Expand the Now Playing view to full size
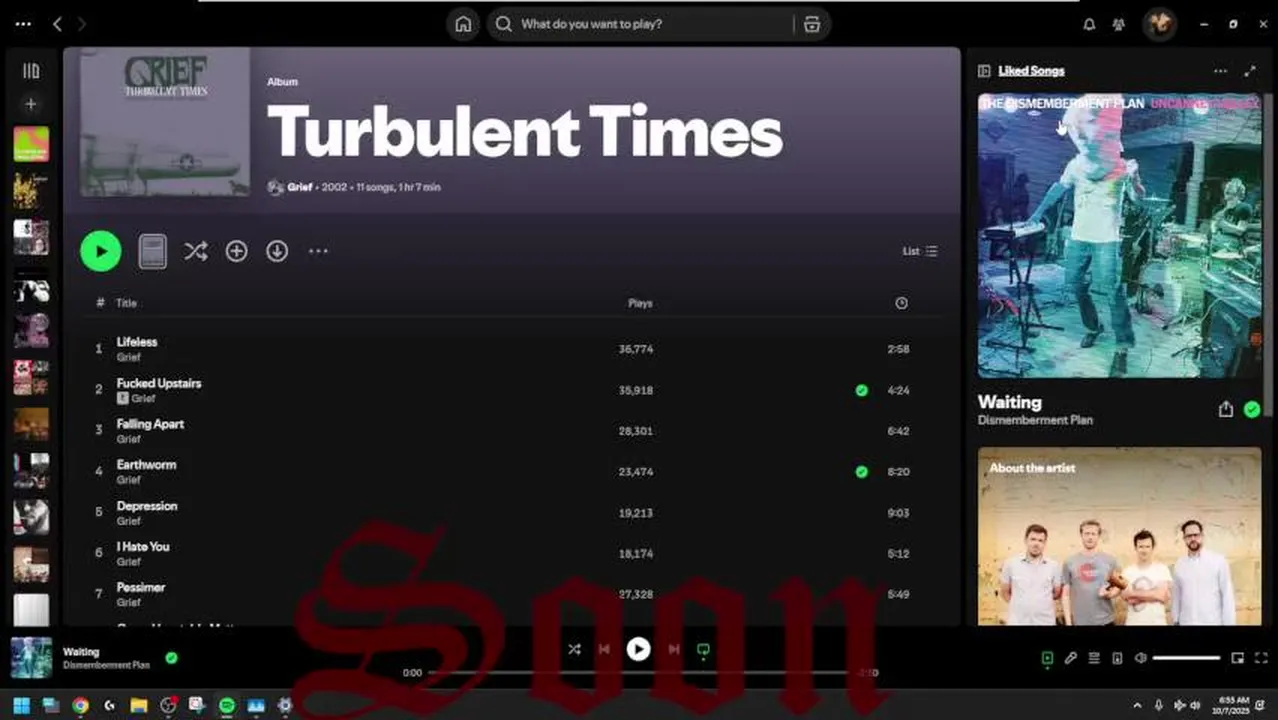The width and height of the screenshot is (1278, 720). pyautogui.click(x=1250, y=71)
